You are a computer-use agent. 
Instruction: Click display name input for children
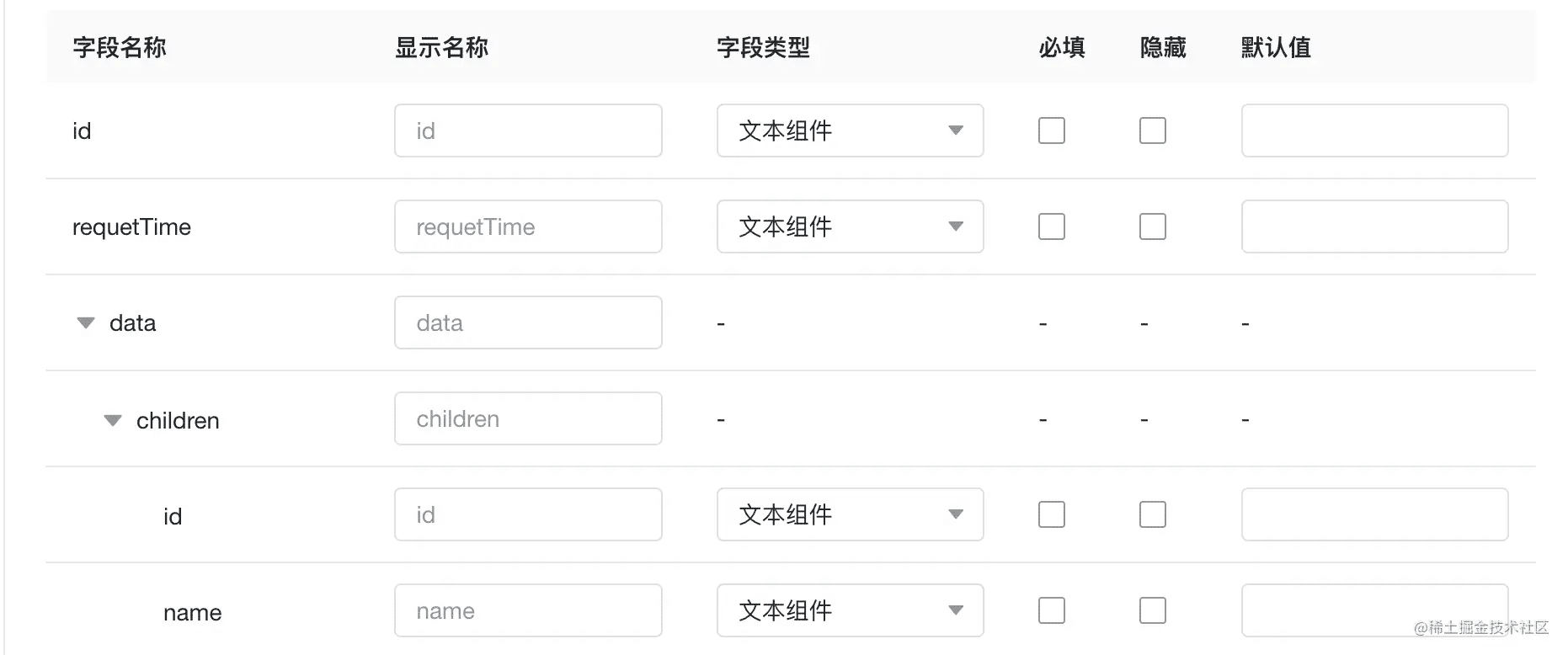528,418
